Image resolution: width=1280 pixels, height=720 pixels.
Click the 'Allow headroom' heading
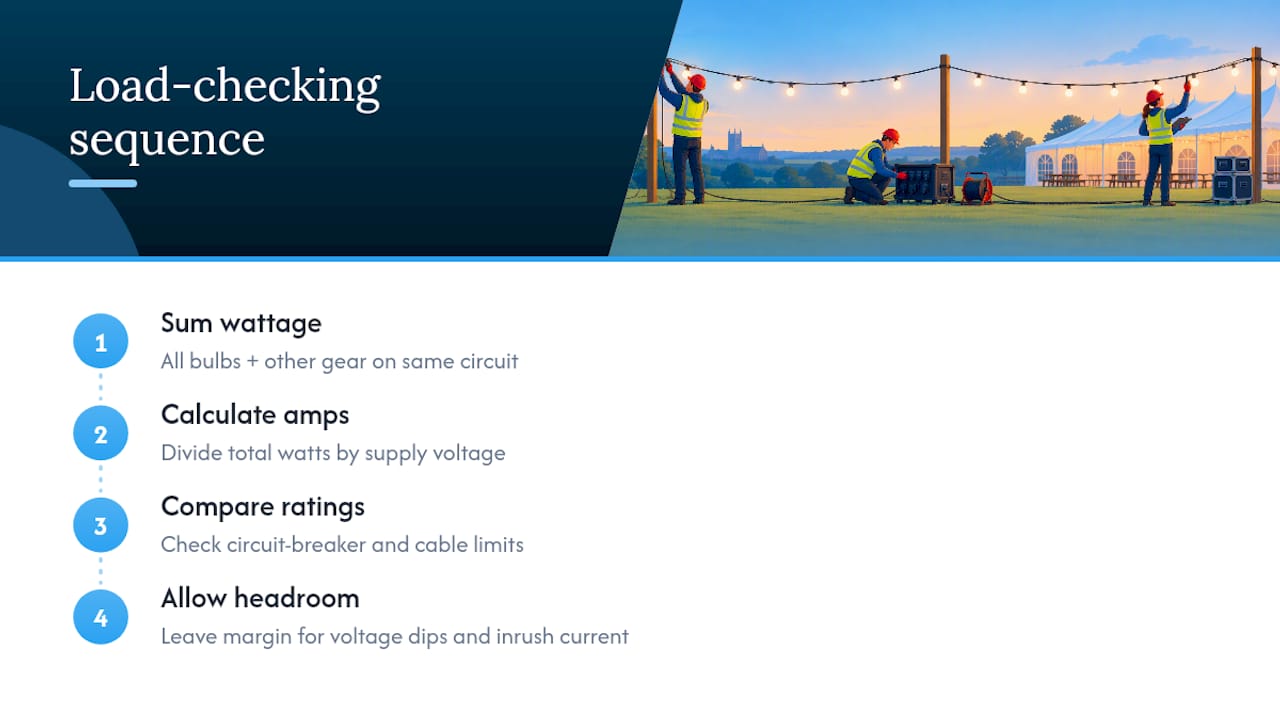260,599
